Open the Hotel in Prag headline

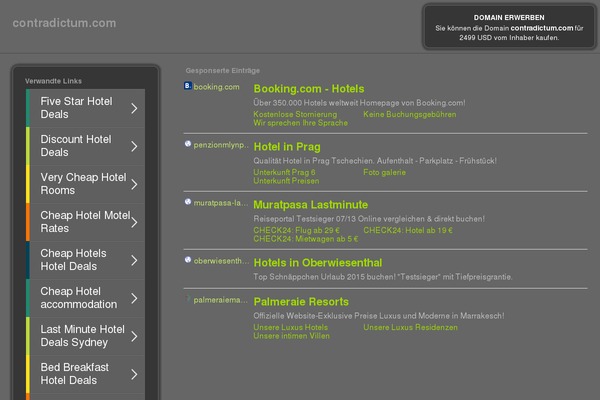coord(287,147)
